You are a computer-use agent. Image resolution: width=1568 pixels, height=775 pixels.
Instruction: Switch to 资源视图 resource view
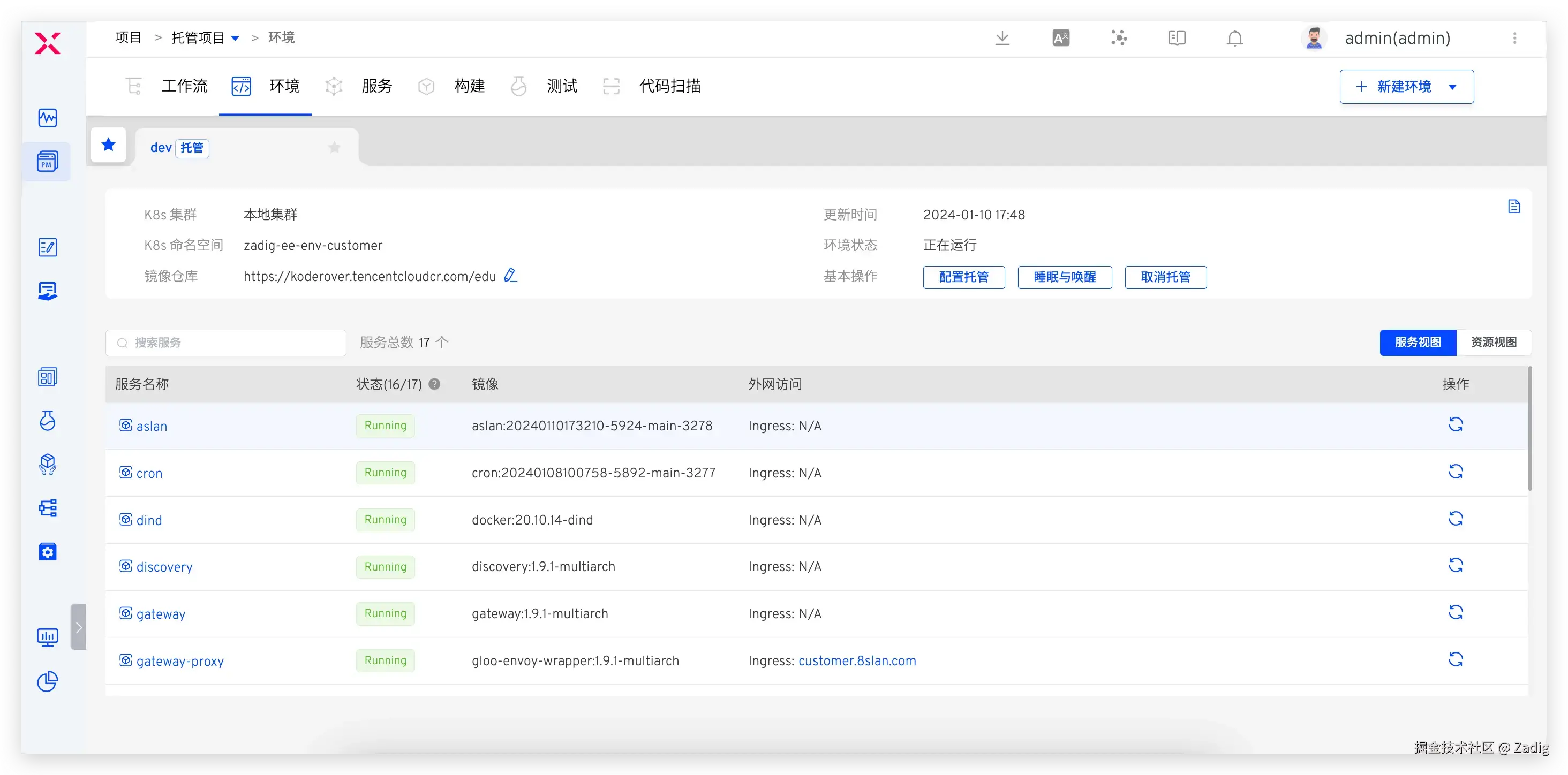[x=1493, y=343]
